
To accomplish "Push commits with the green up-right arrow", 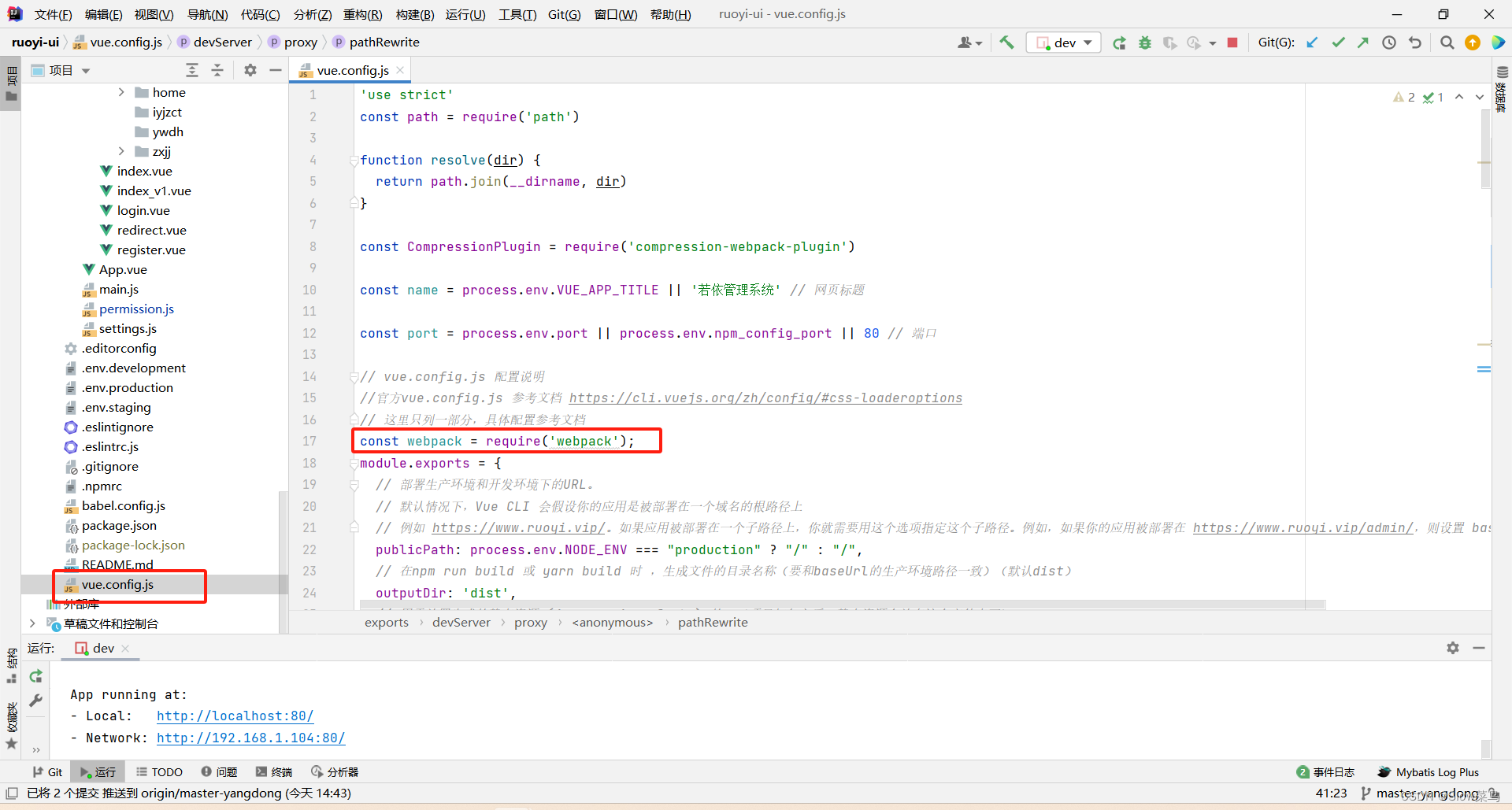I will 1363,43.
